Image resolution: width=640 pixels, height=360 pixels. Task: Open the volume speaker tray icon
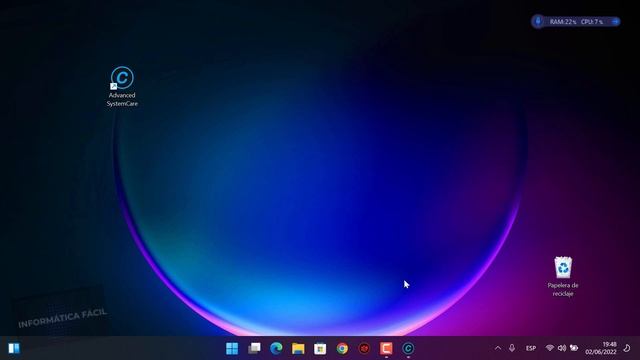562,348
